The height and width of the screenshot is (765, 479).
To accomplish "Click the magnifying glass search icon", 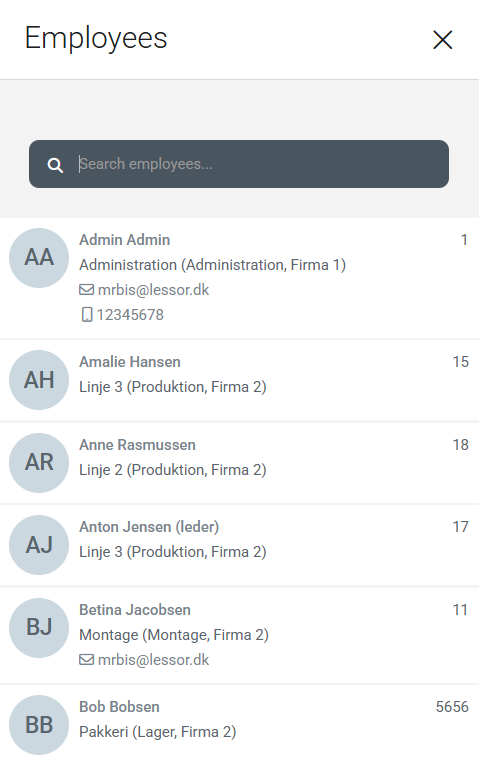I will tap(55, 165).
